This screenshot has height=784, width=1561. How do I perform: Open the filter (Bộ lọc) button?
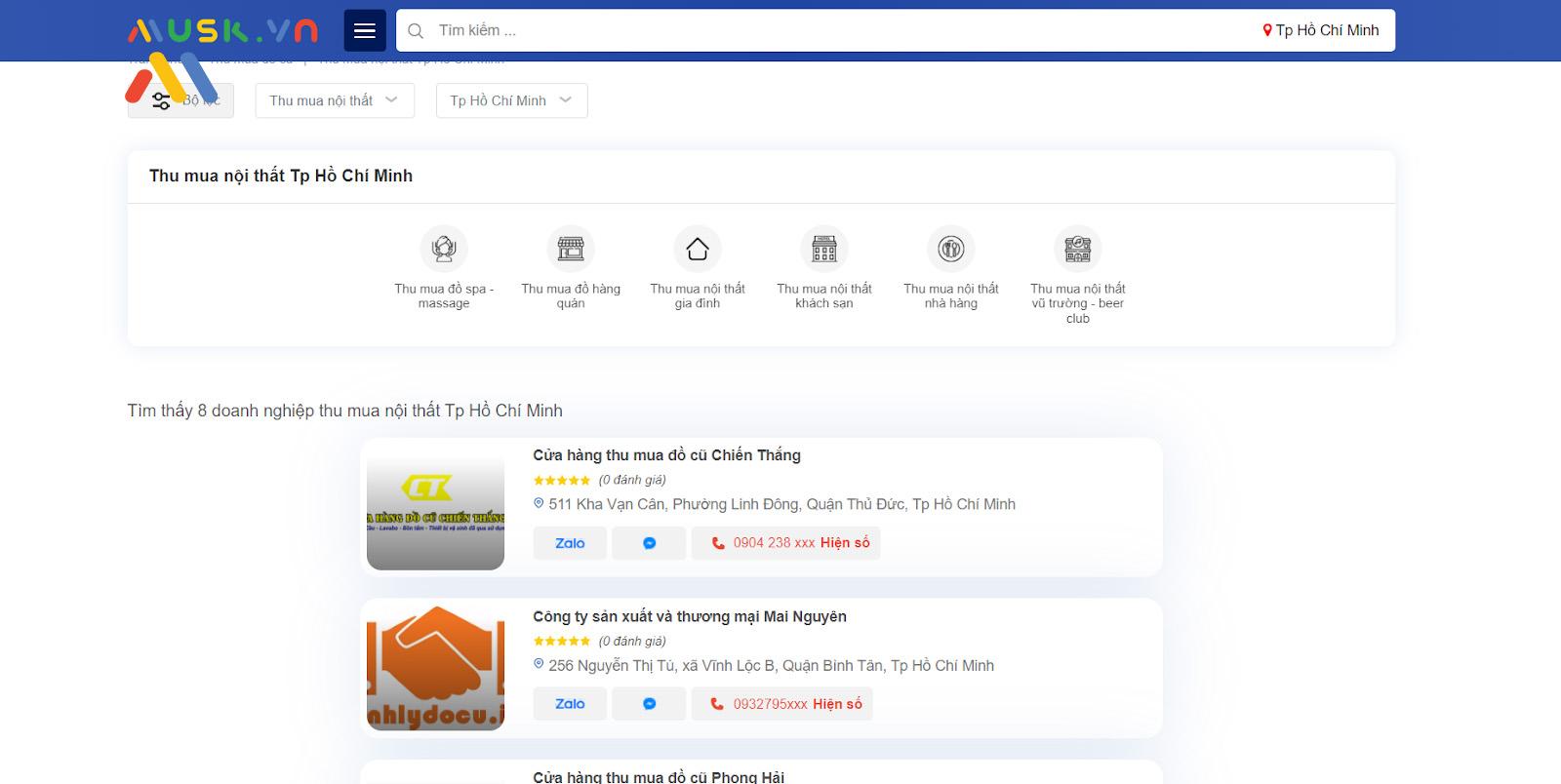(180, 100)
